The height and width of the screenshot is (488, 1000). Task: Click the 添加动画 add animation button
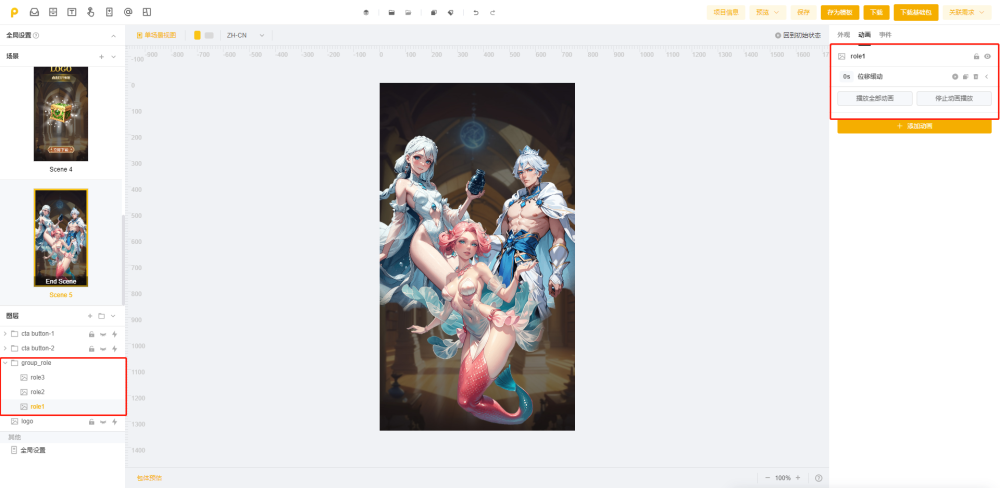click(915, 126)
